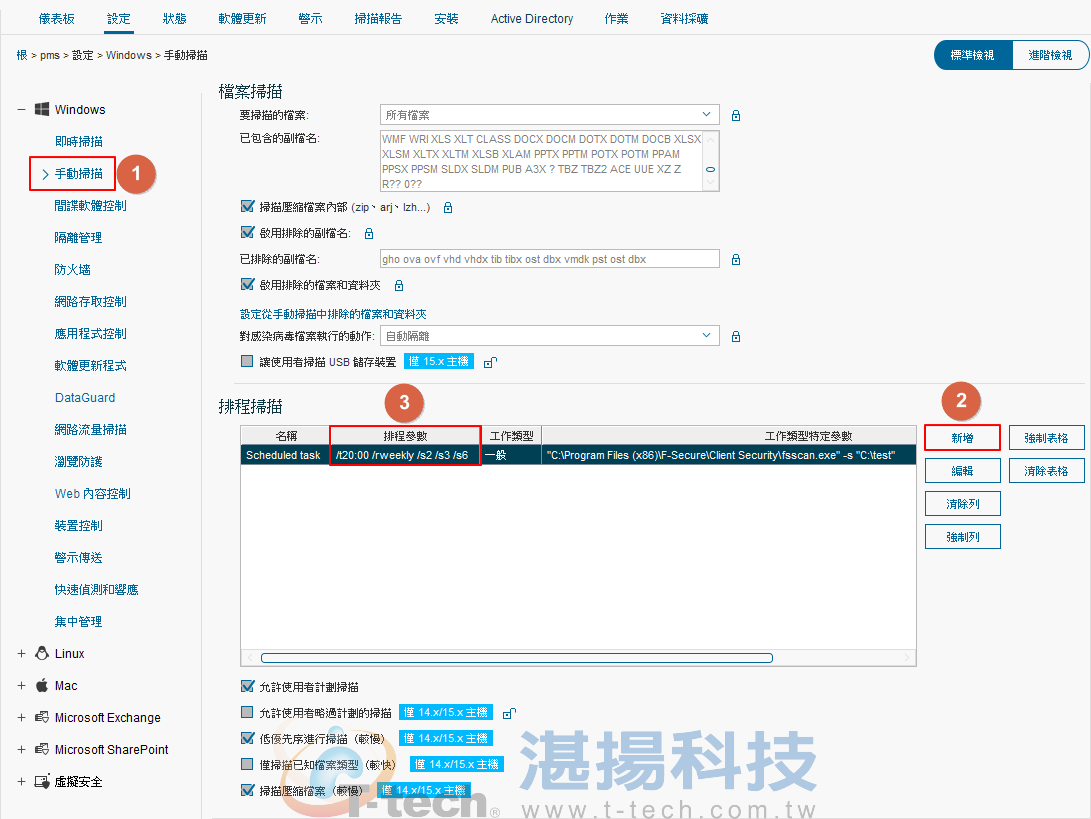
Task: Open the 掃描報告 tab
Action: pos(378,19)
